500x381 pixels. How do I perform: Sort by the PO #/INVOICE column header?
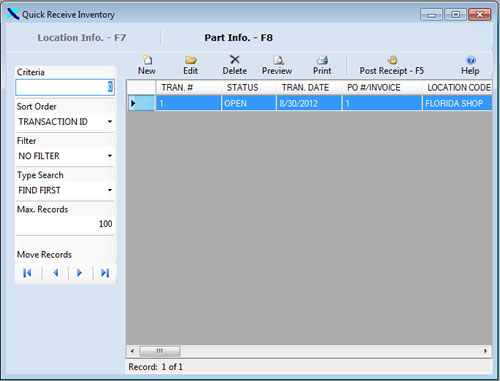[x=382, y=87]
